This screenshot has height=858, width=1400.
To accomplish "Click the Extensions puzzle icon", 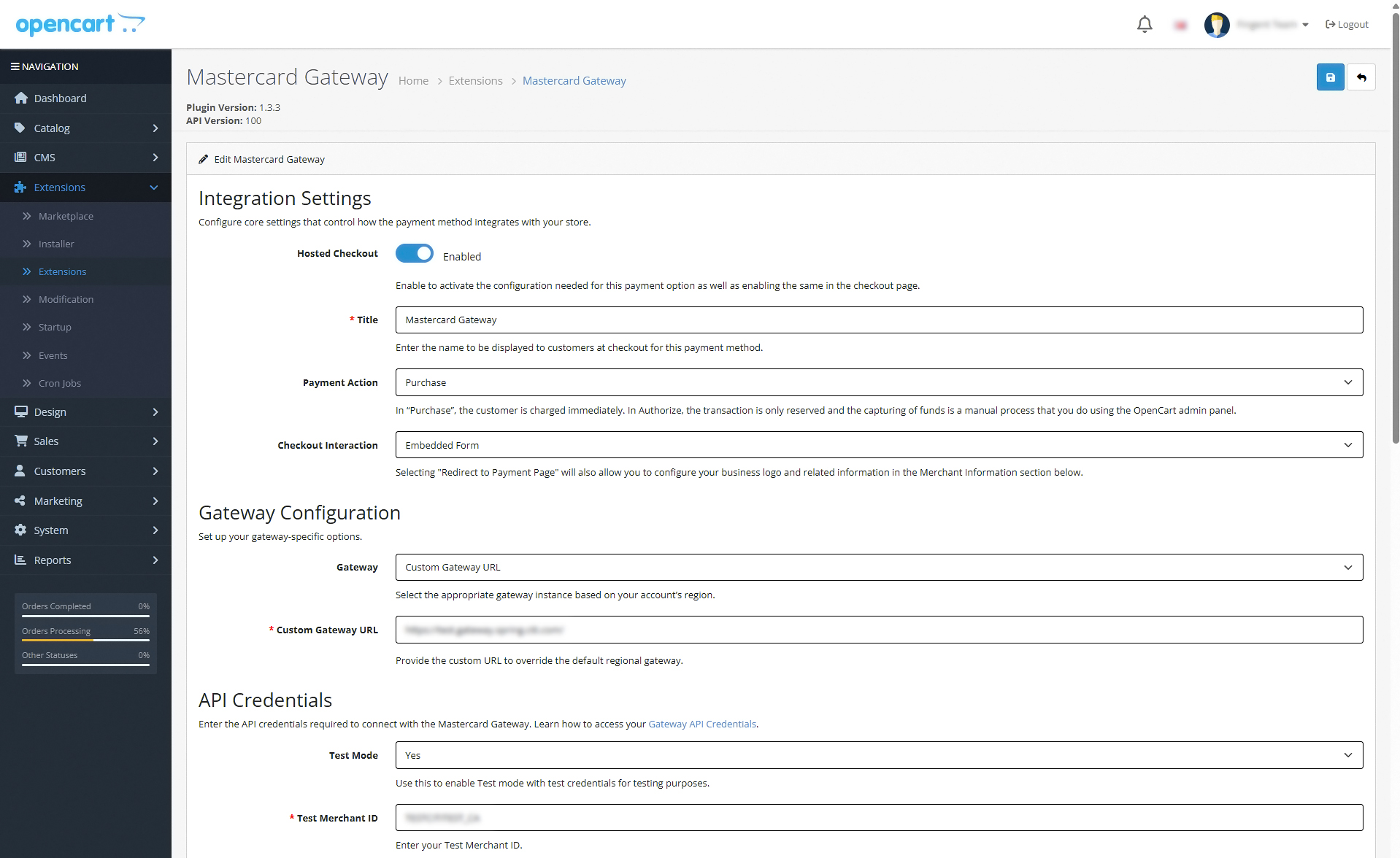I will pos(20,187).
